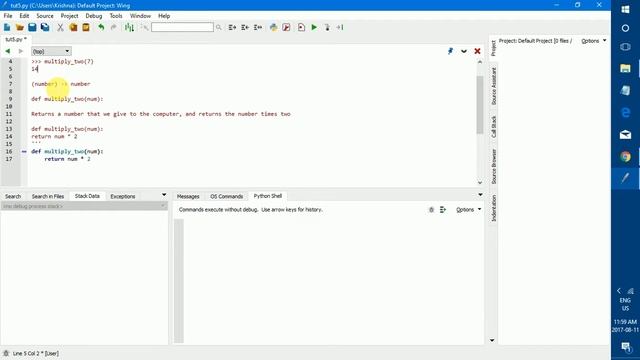Switch to the Messages tab
The width and height of the screenshot is (640, 360).
tap(188, 196)
